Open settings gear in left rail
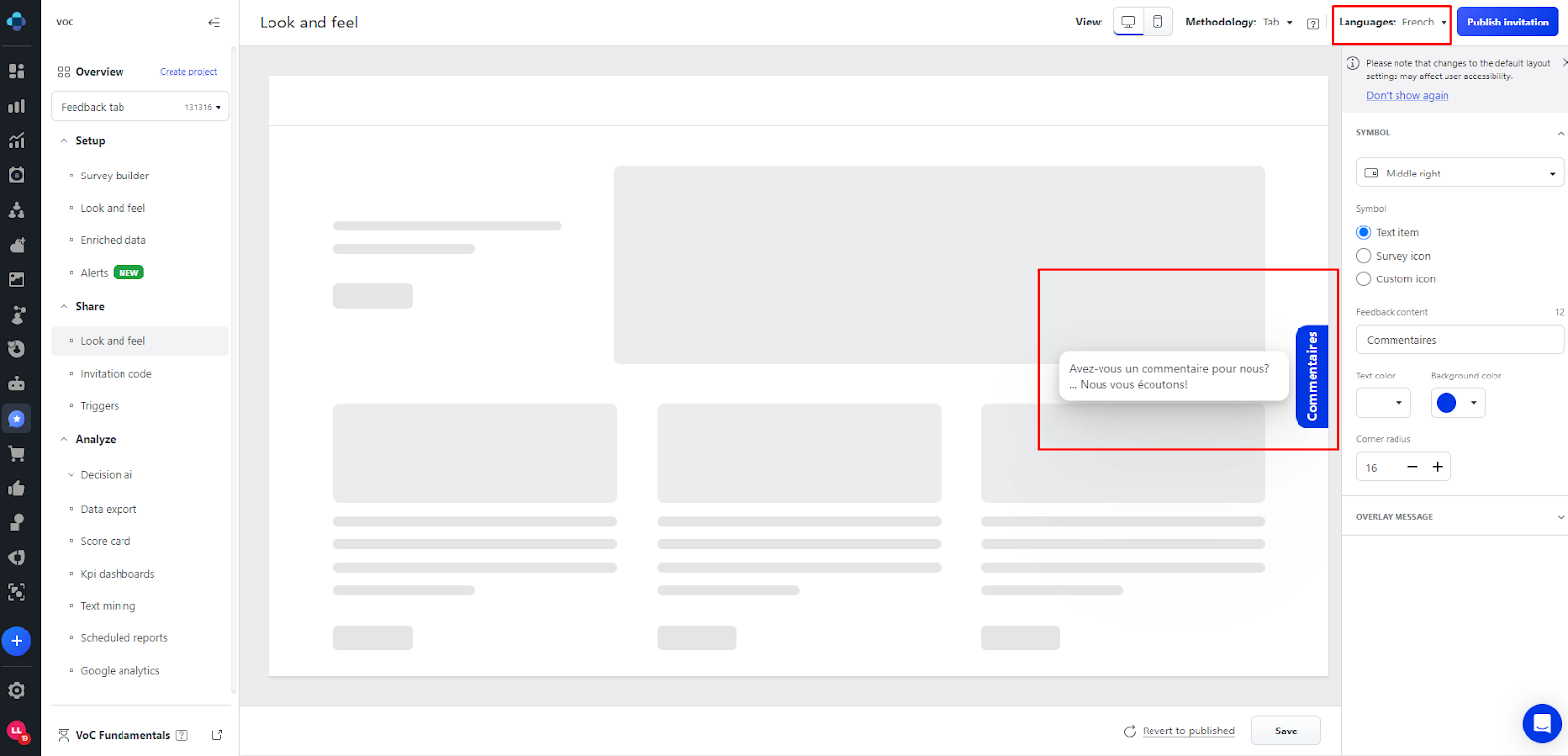 point(17,690)
